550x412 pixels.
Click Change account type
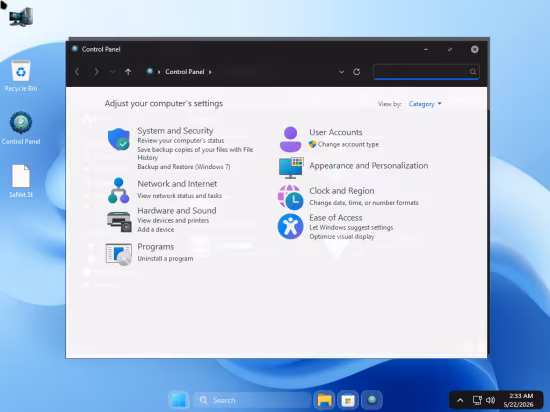(x=348, y=144)
